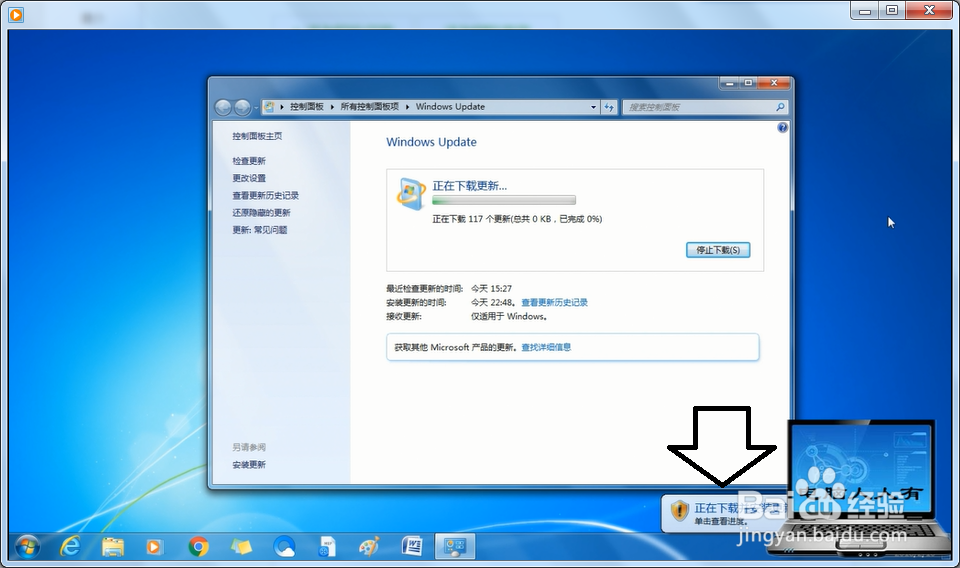The image size is (960, 568).
Task: Expand the arrow before 控制面板 breadcrumb
Action: 282,106
